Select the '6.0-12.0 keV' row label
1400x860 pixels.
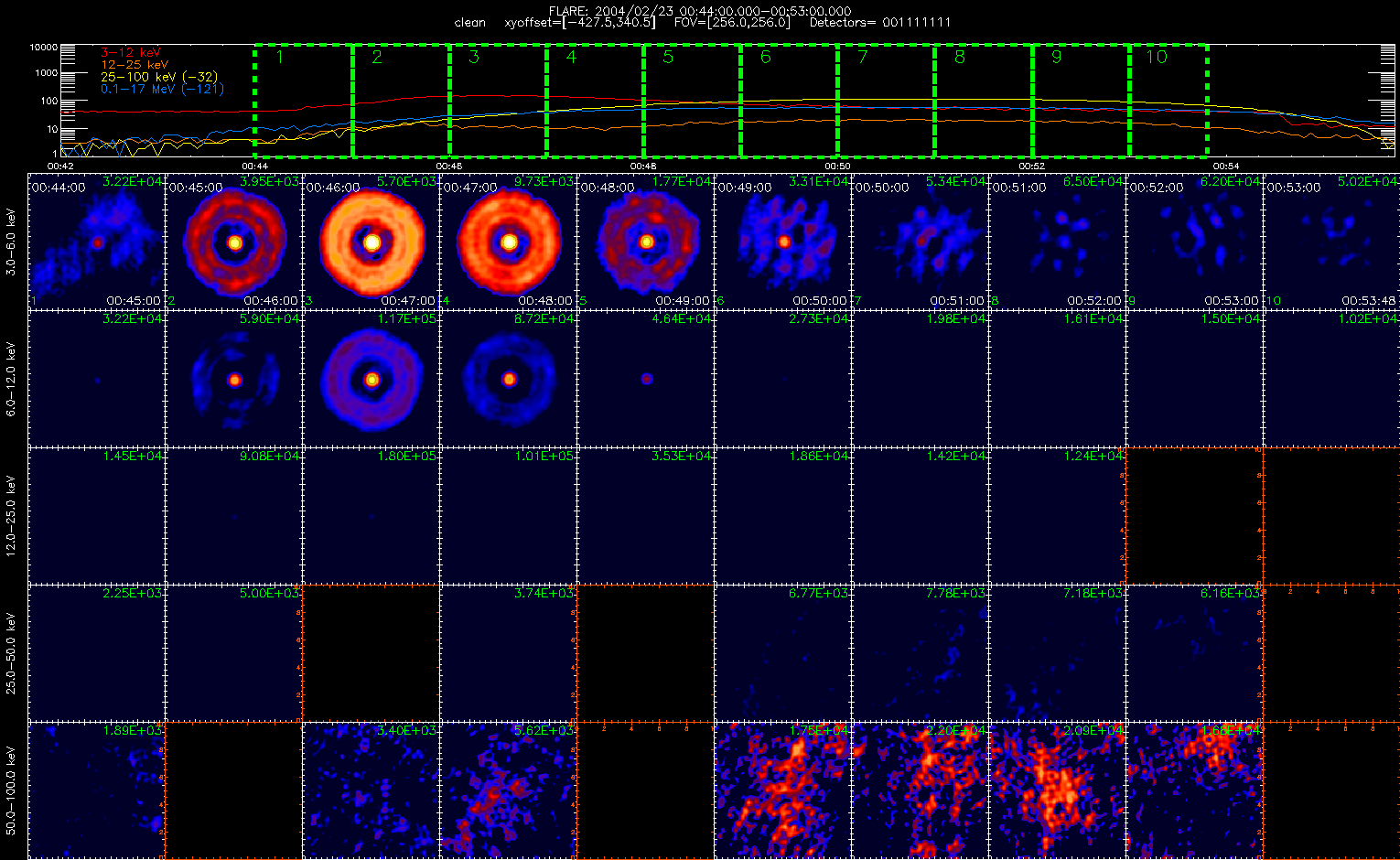tap(11, 379)
